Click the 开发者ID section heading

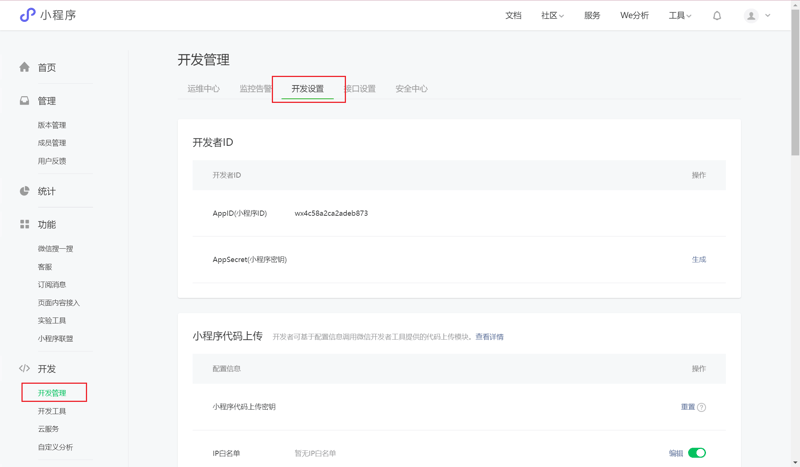tap(213, 142)
